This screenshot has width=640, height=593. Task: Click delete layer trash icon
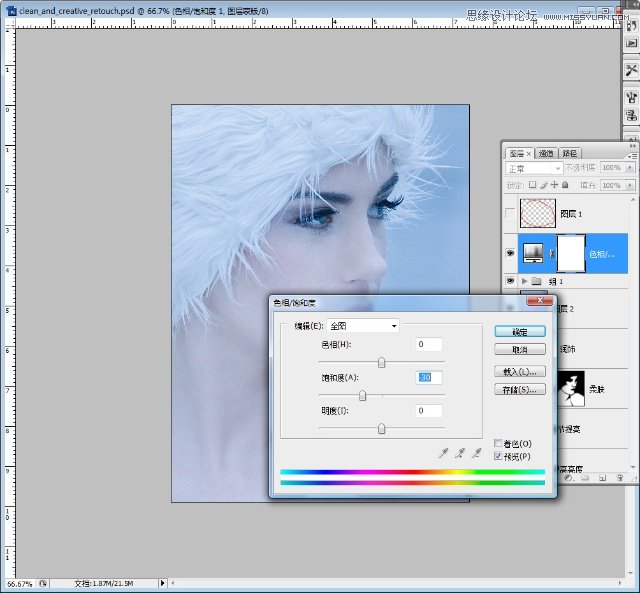(x=619, y=478)
